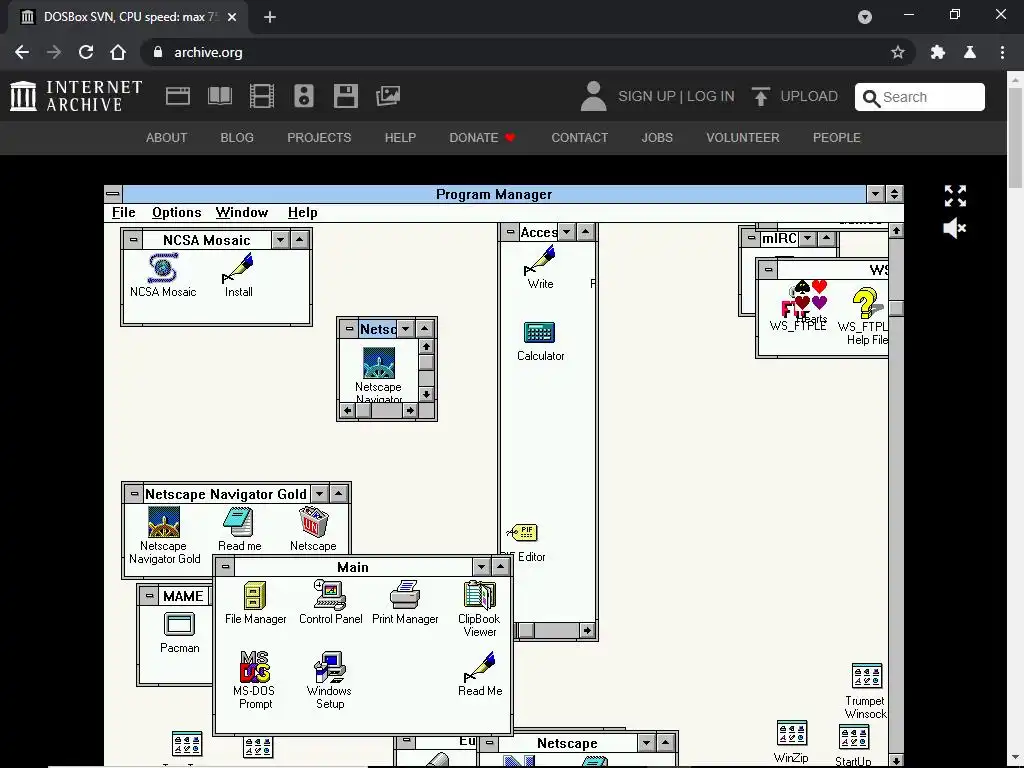Open NCSA Mosaic window control-menu box
The height and width of the screenshot is (768, 1024).
coord(133,240)
